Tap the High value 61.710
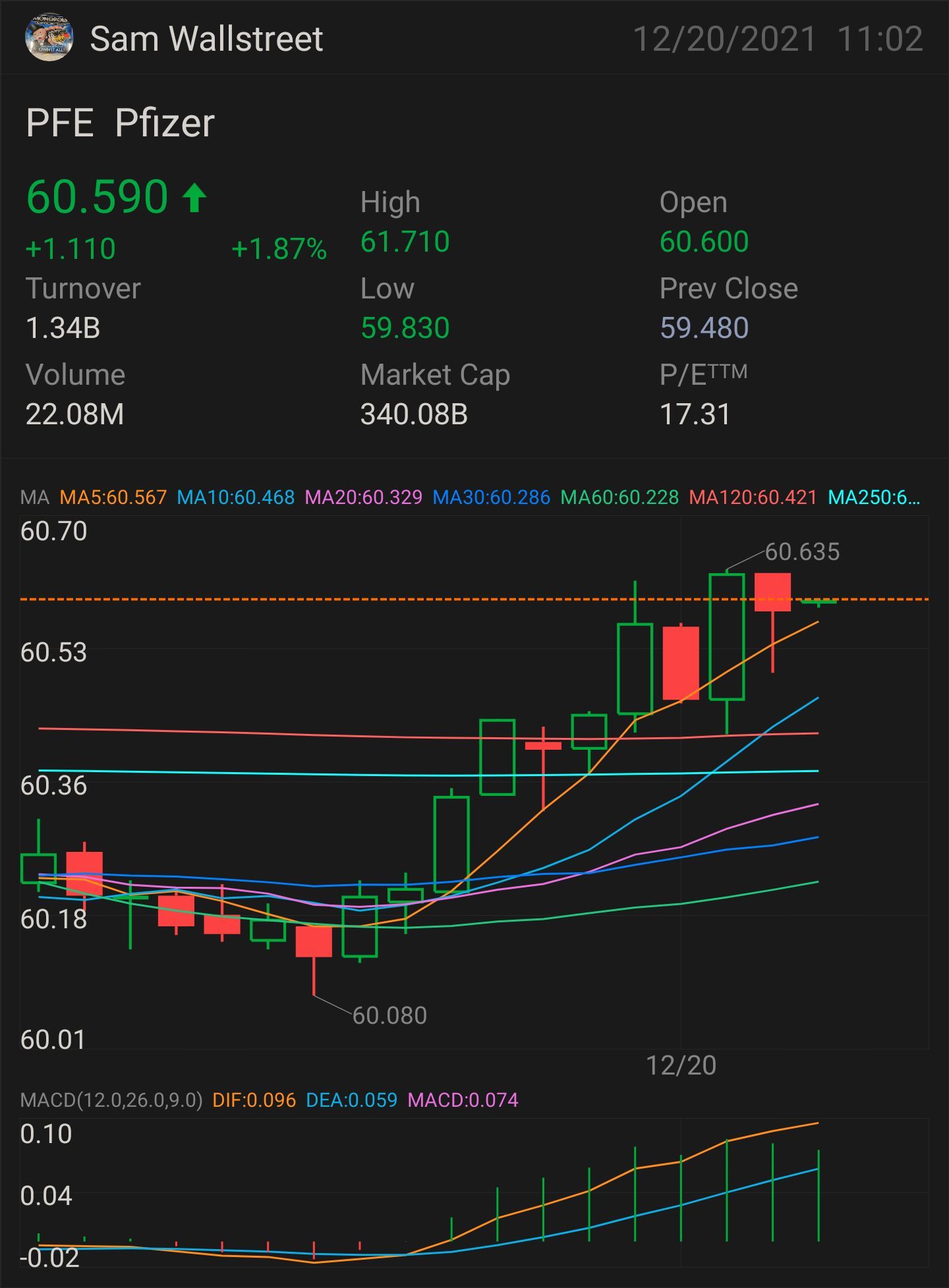This screenshot has width=949, height=1288. click(405, 242)
